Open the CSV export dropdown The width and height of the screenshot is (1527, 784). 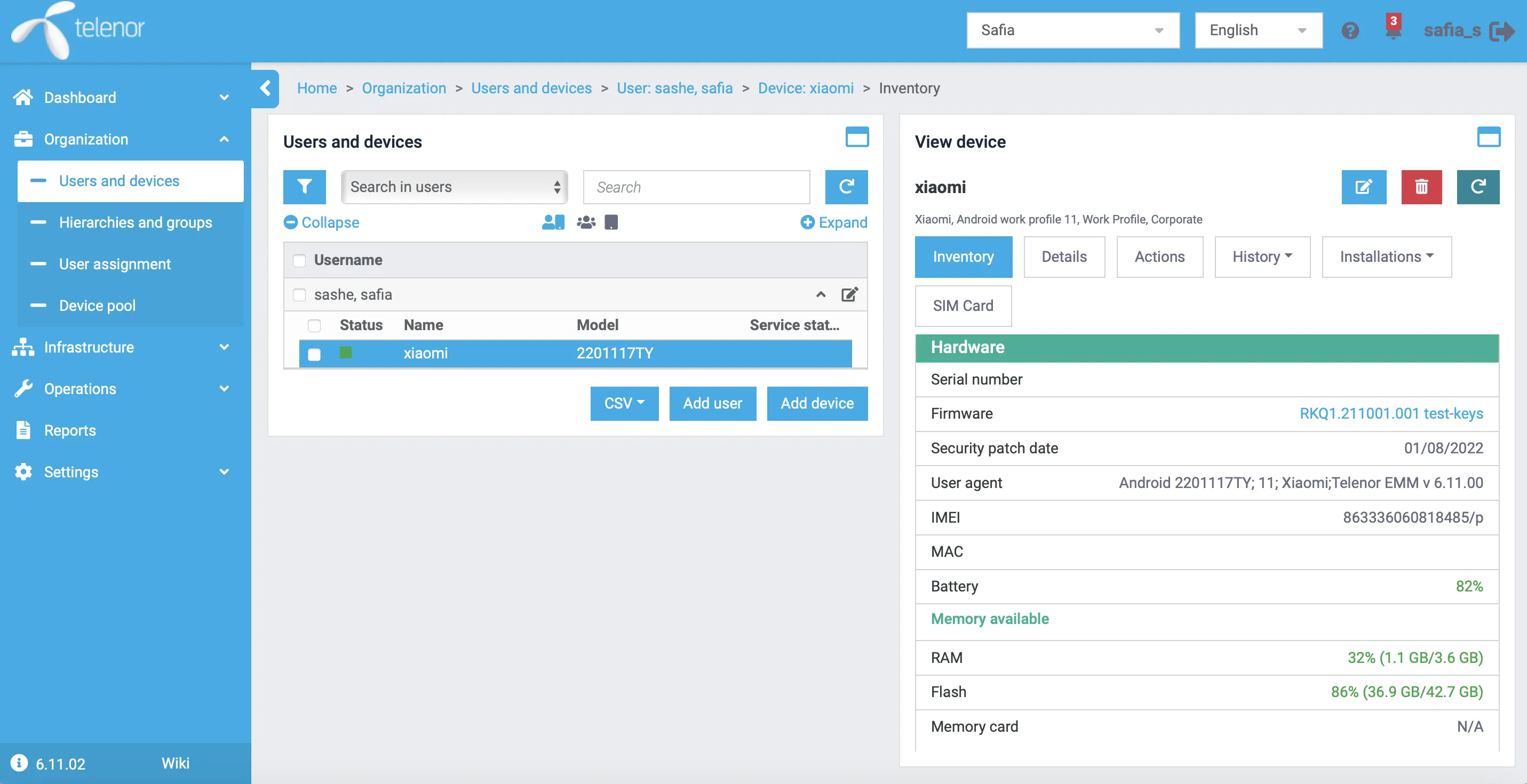[624, 404]
